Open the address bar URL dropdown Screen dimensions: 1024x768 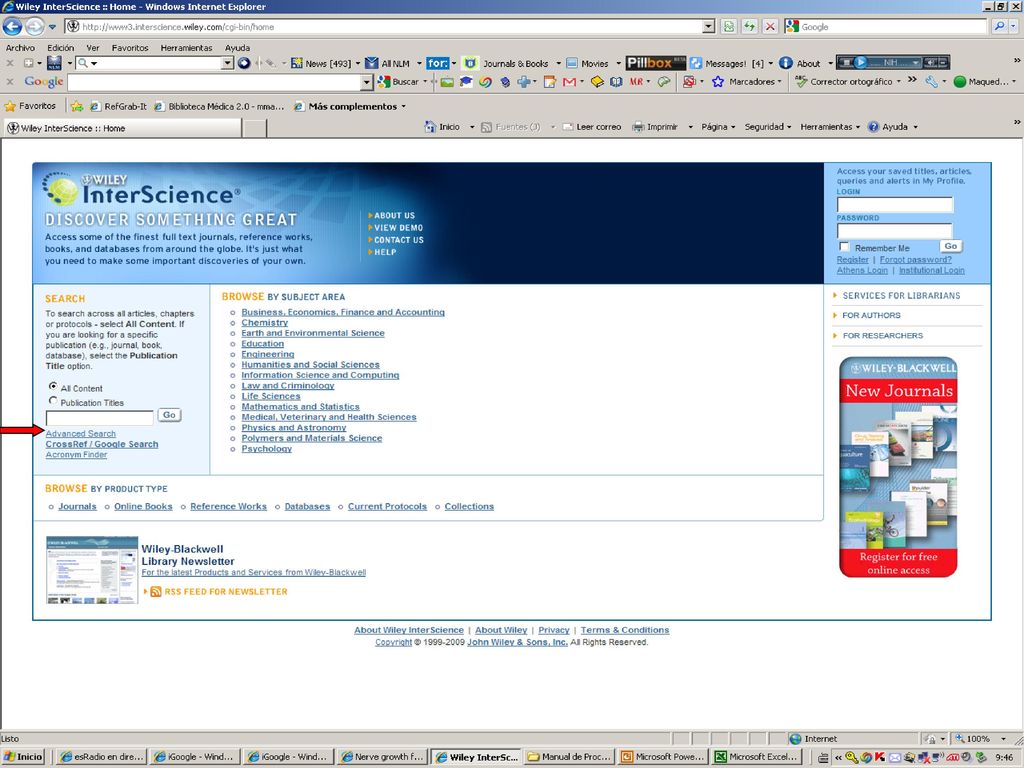pos(709,27)
